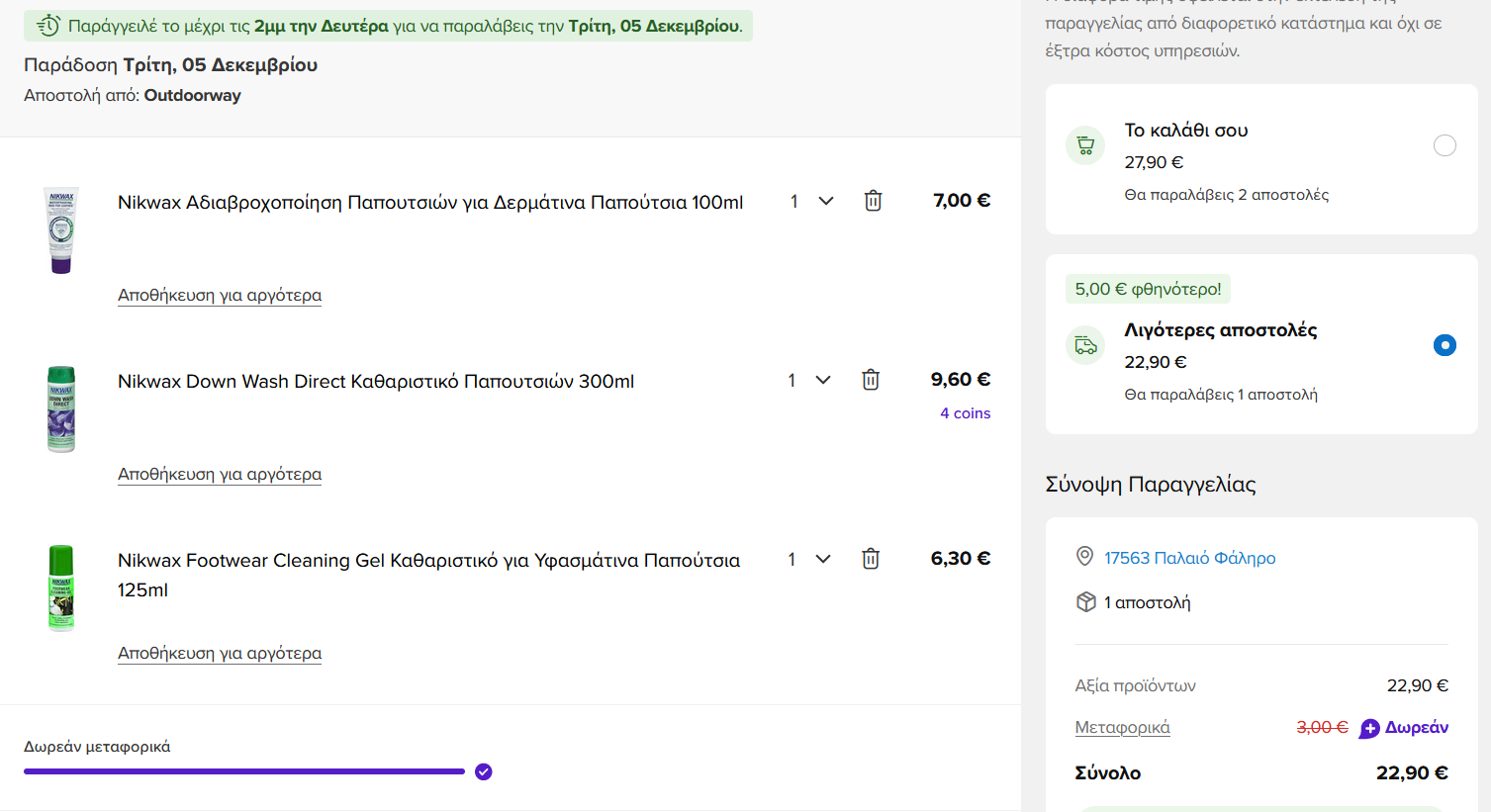Click the purple plus badge next to Δωρεάν
1491x812 pixels.
(x=1369, y=728)
